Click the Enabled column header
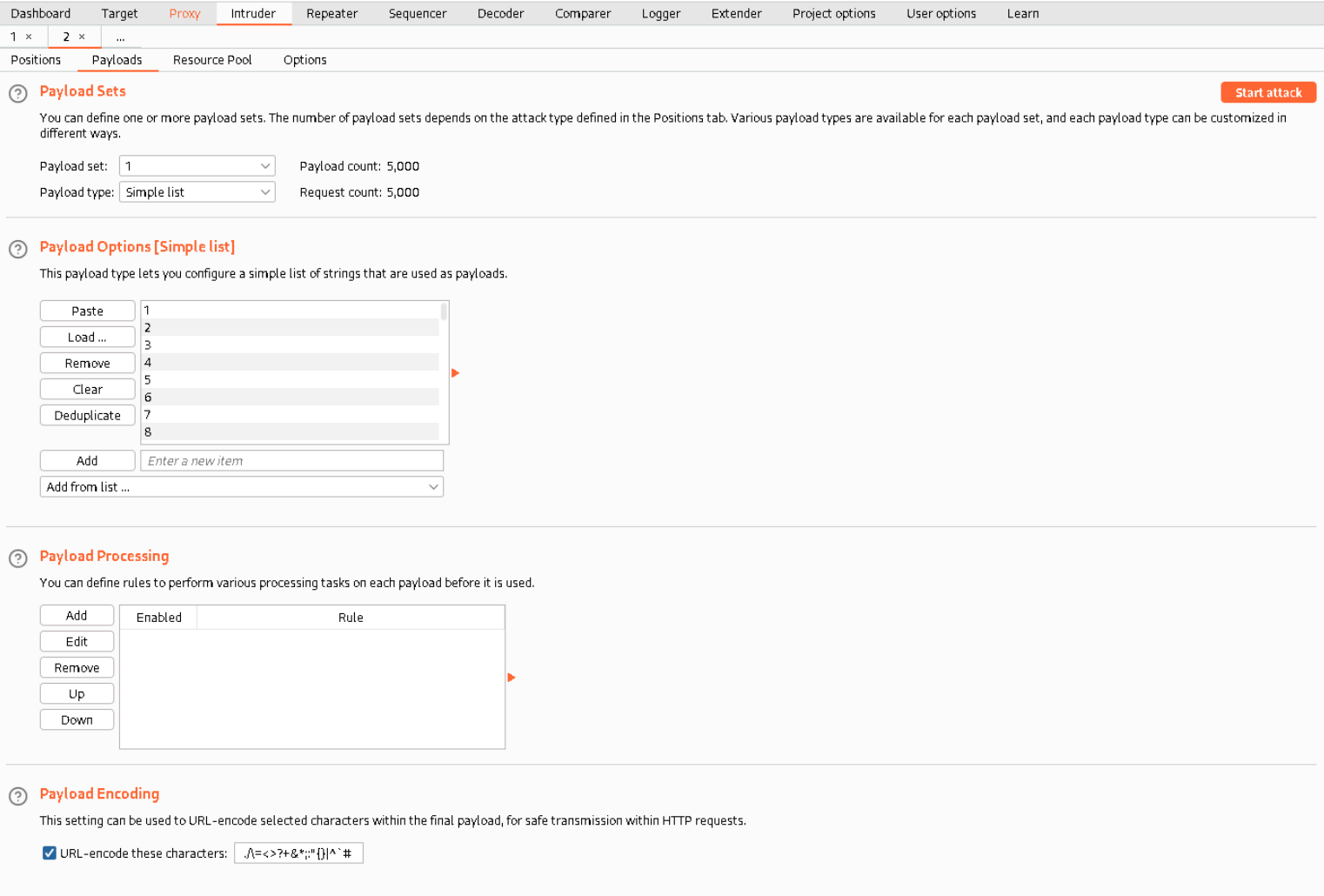Image resolution: width=1324 pixels, height=896 pixels. [159, 617]
